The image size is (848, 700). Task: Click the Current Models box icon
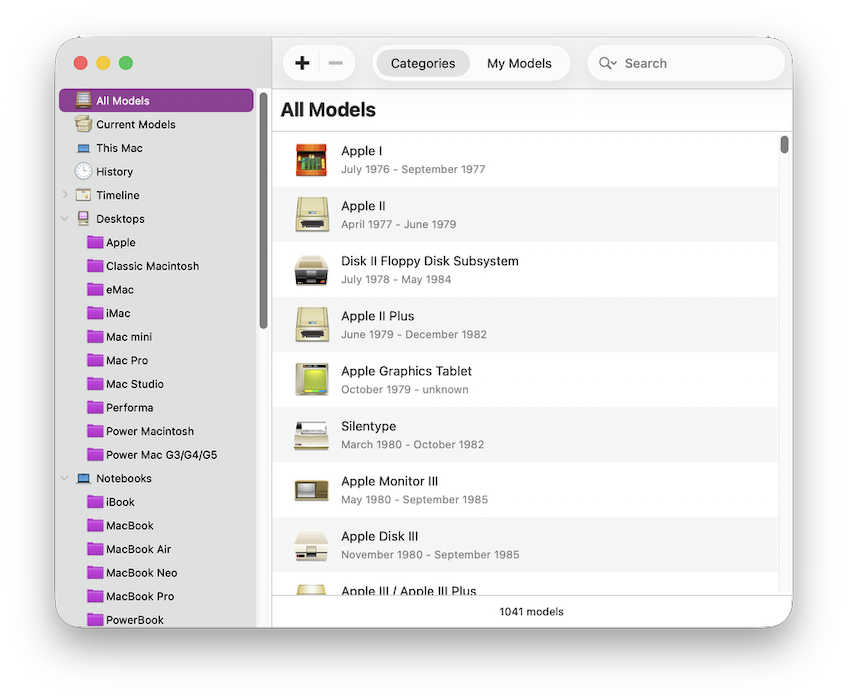(x=83, y=124)
